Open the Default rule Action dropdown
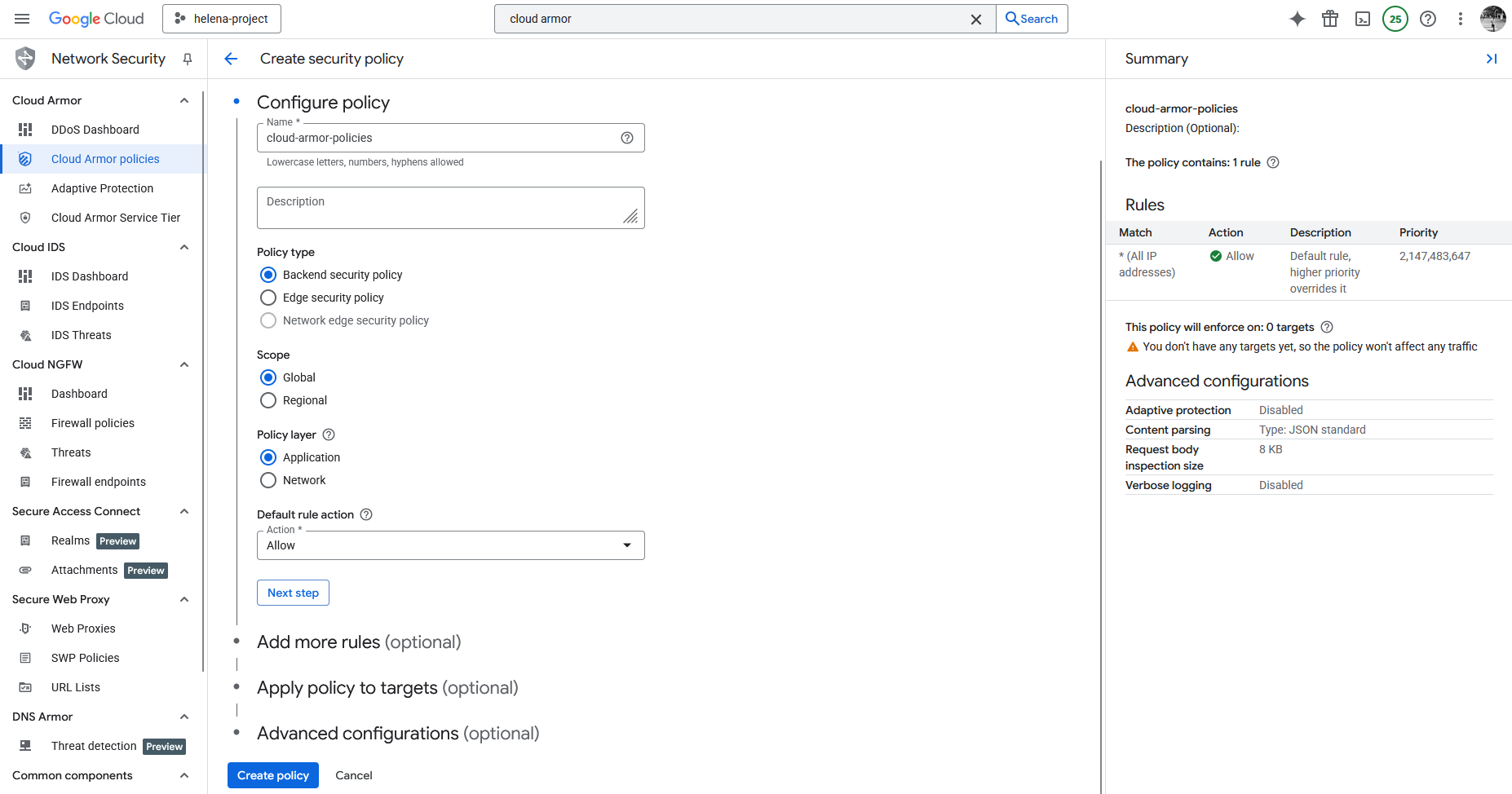This screenshot has width=1512, height=794. coord(450,545)
